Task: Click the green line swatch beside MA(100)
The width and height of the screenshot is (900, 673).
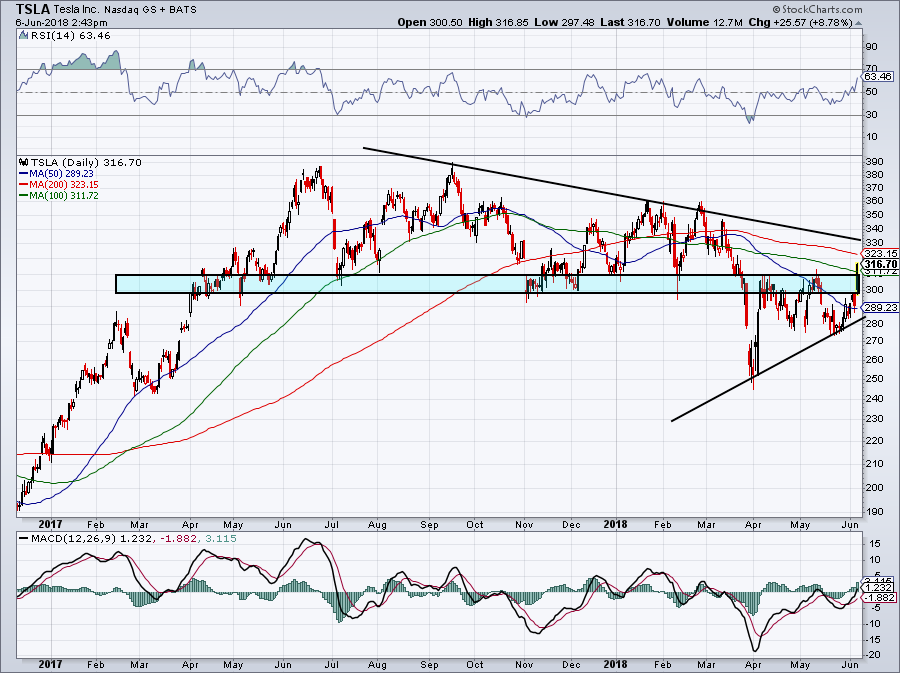Action: tap(24, 195)
